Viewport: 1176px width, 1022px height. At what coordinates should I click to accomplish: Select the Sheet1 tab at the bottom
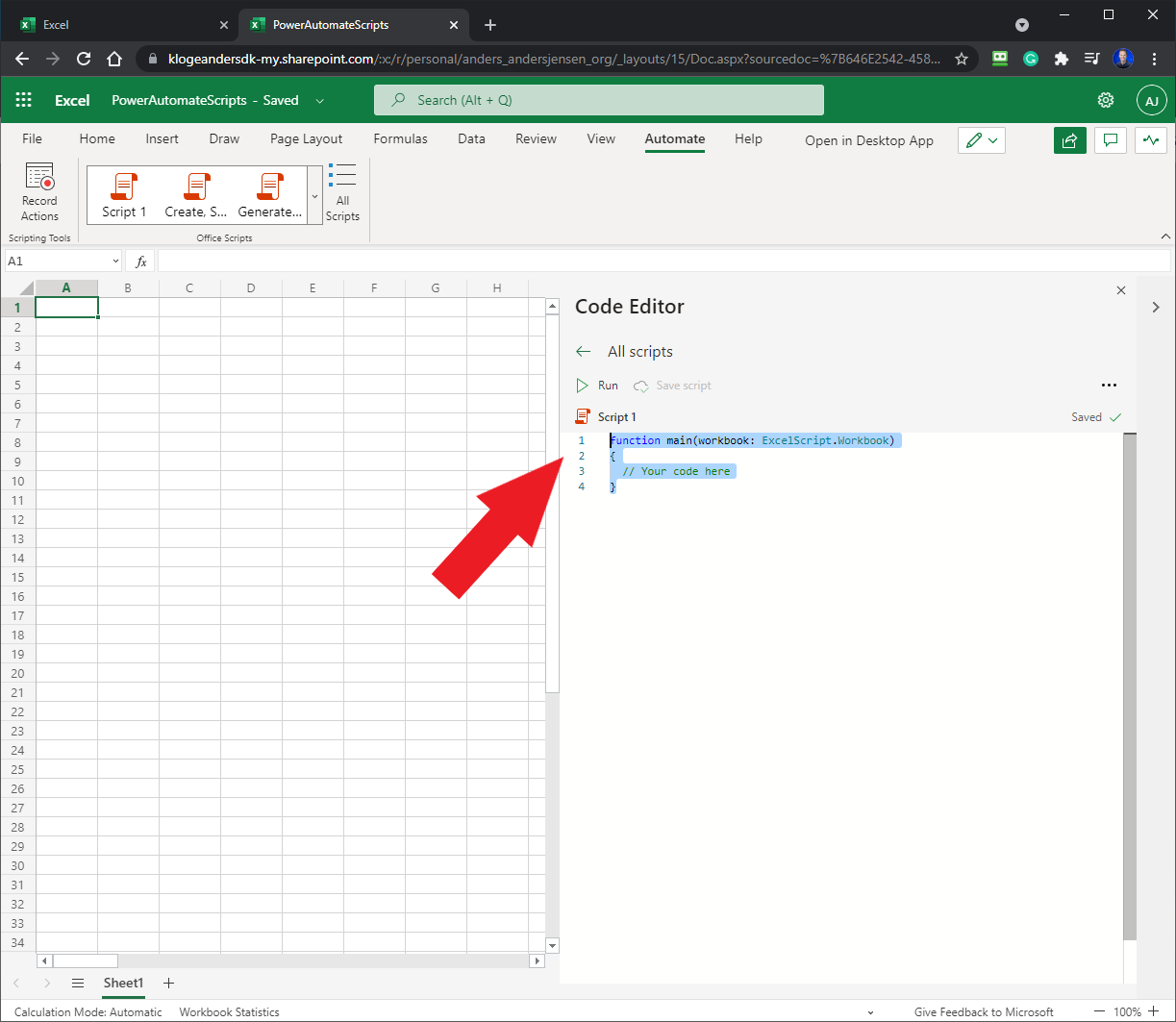click(123, 983)
